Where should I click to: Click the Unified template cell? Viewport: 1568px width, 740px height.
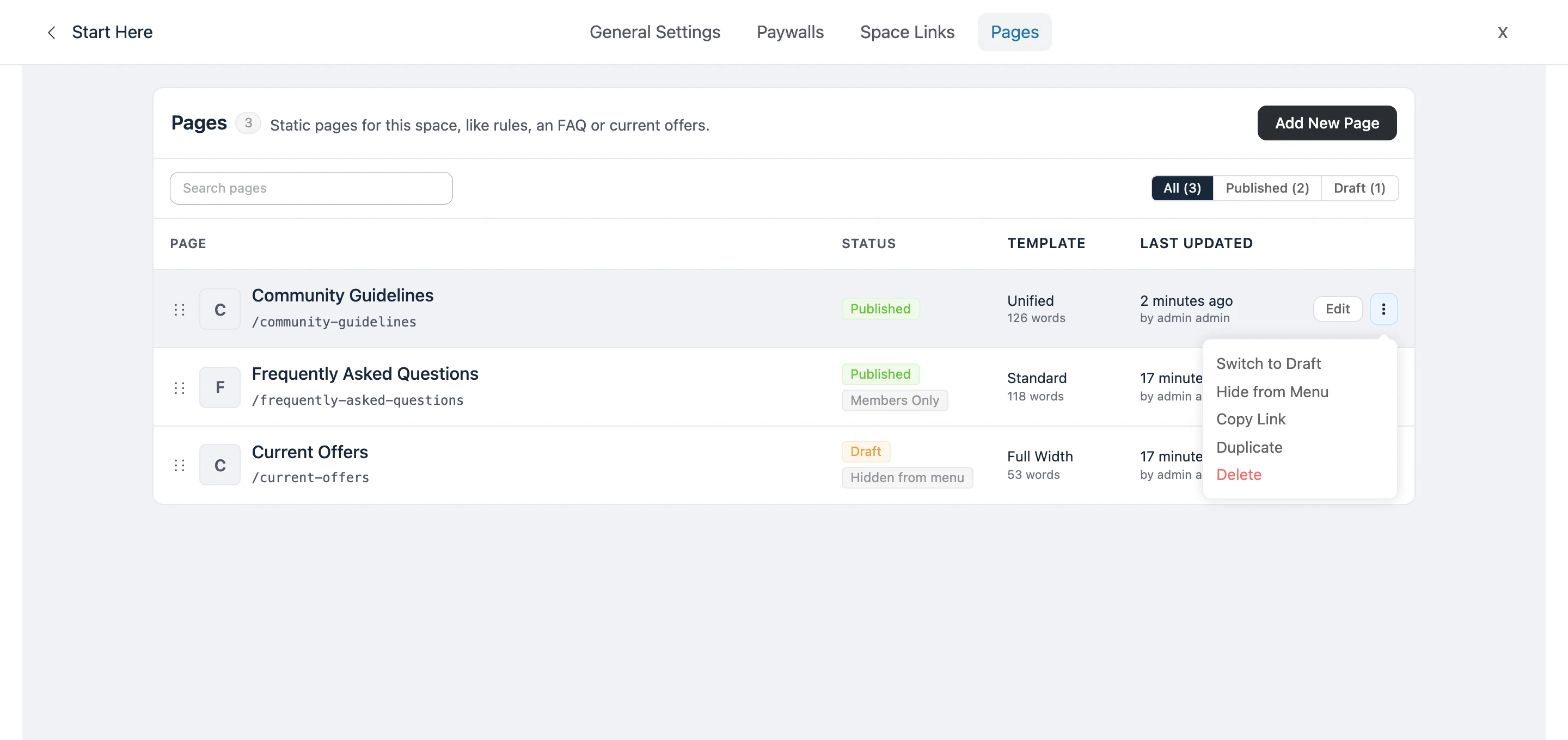pos(1030,301)
